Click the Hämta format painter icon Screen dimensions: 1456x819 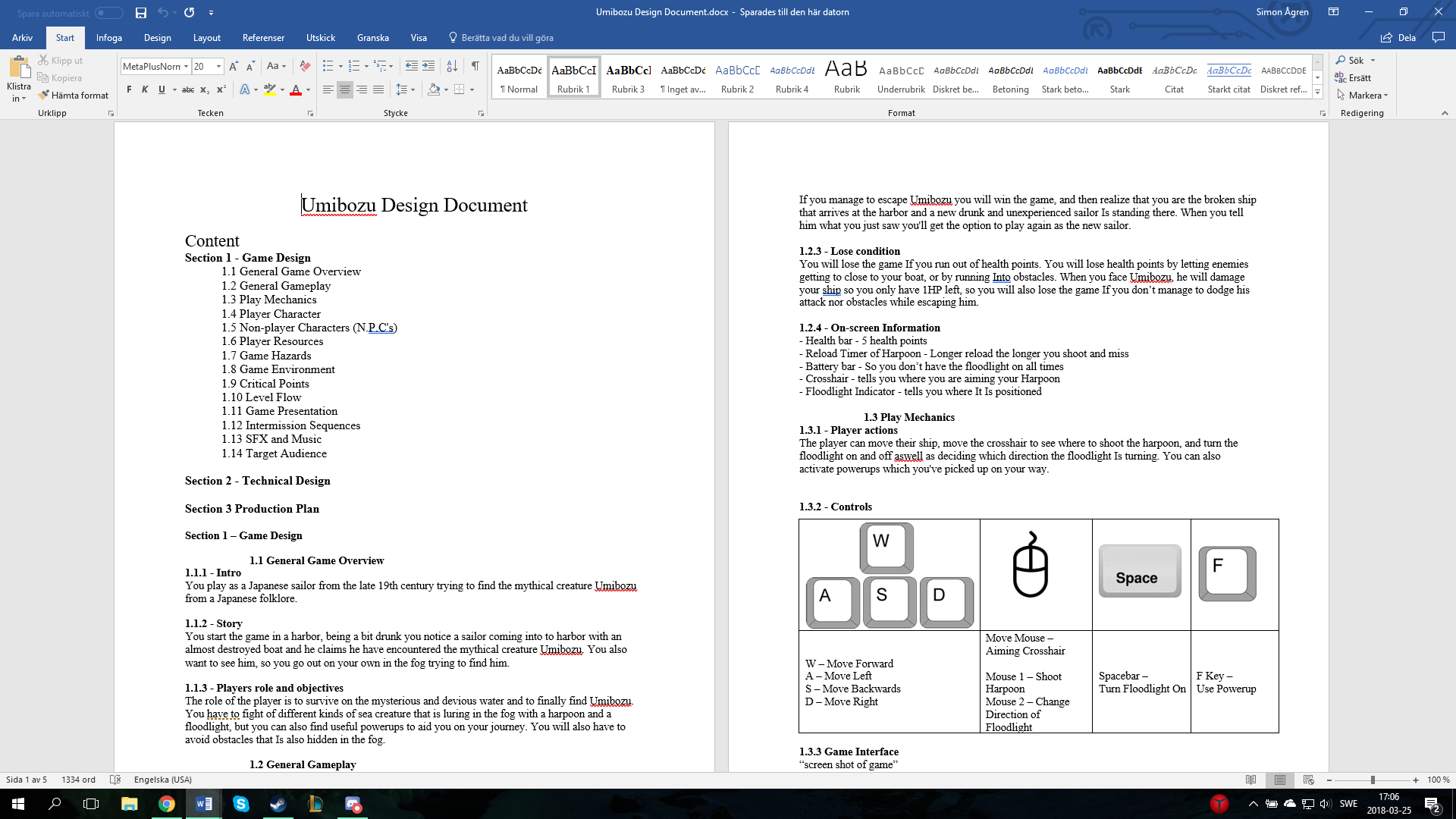(x=45, y=95)
